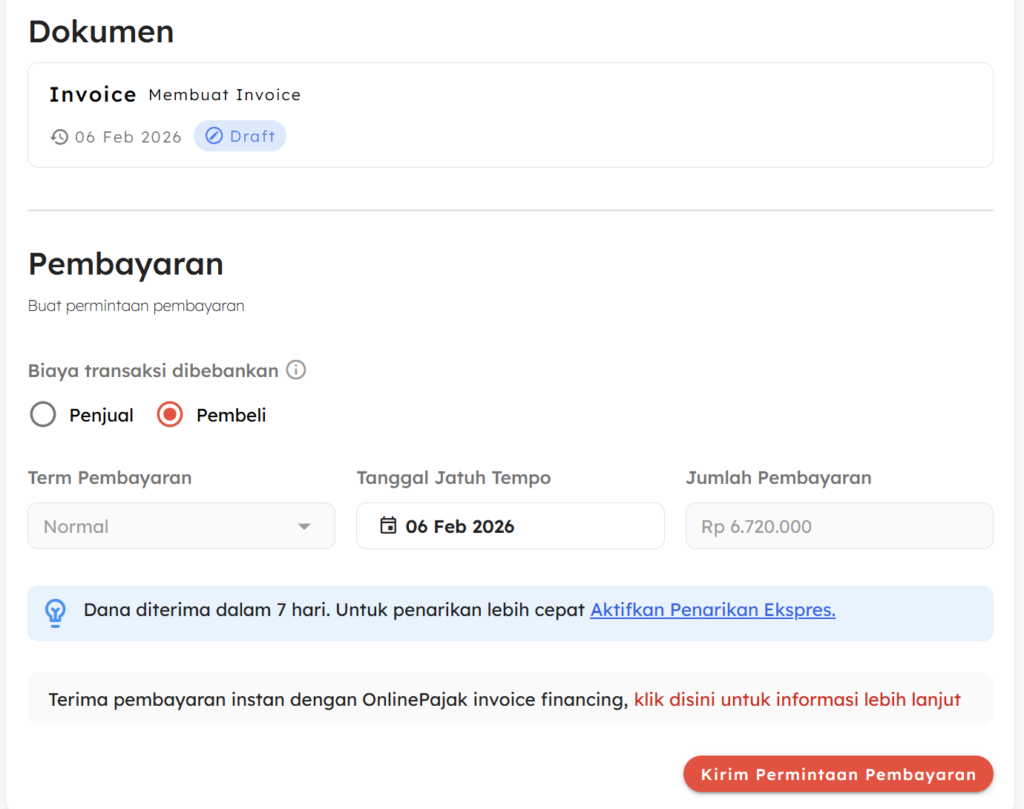Click the pencil icon in Draft badge
This screenshot has height=809, width=1024.
click(214, 136)
